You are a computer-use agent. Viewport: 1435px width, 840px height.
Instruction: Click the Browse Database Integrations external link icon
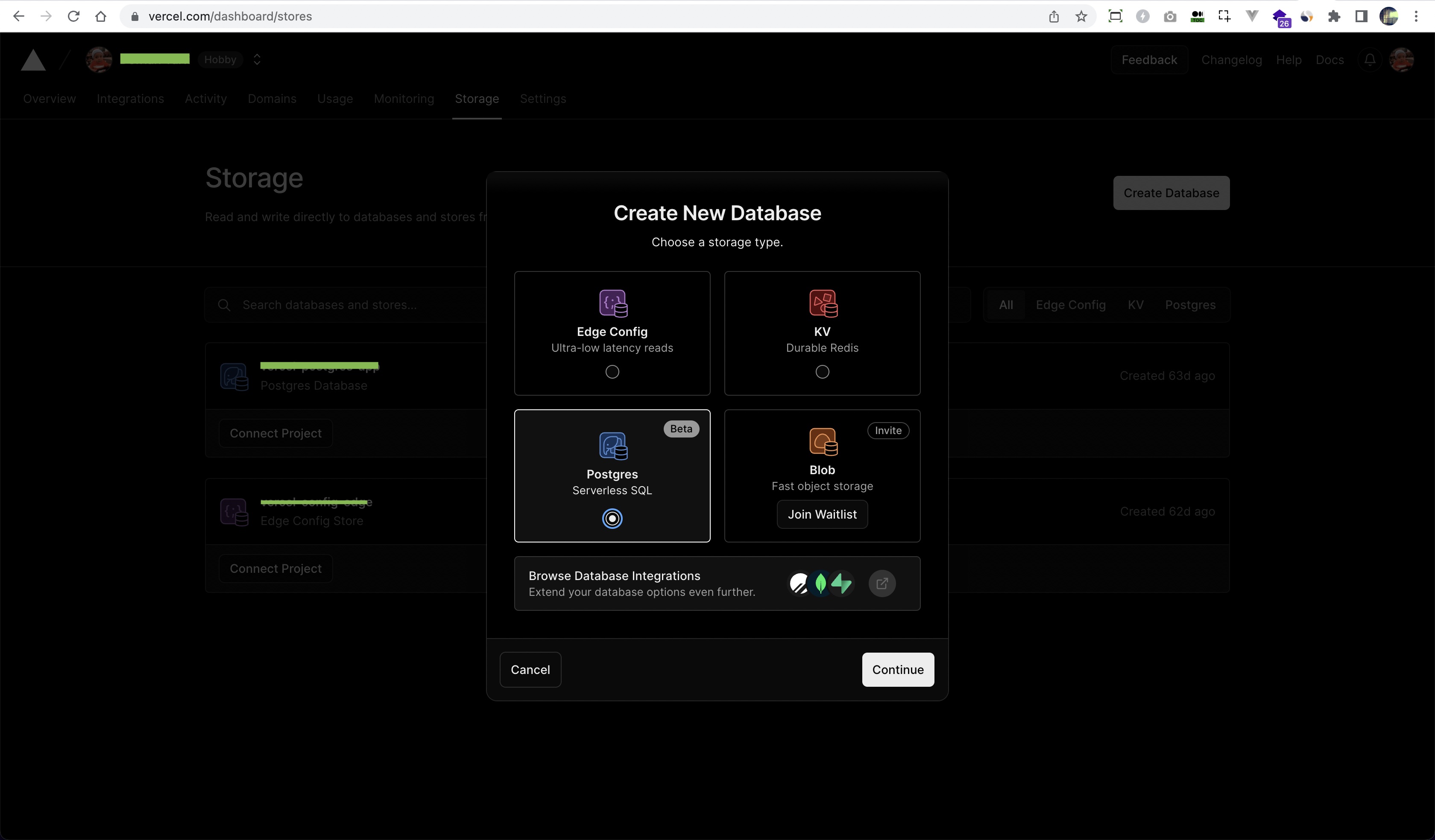[881, 583]
